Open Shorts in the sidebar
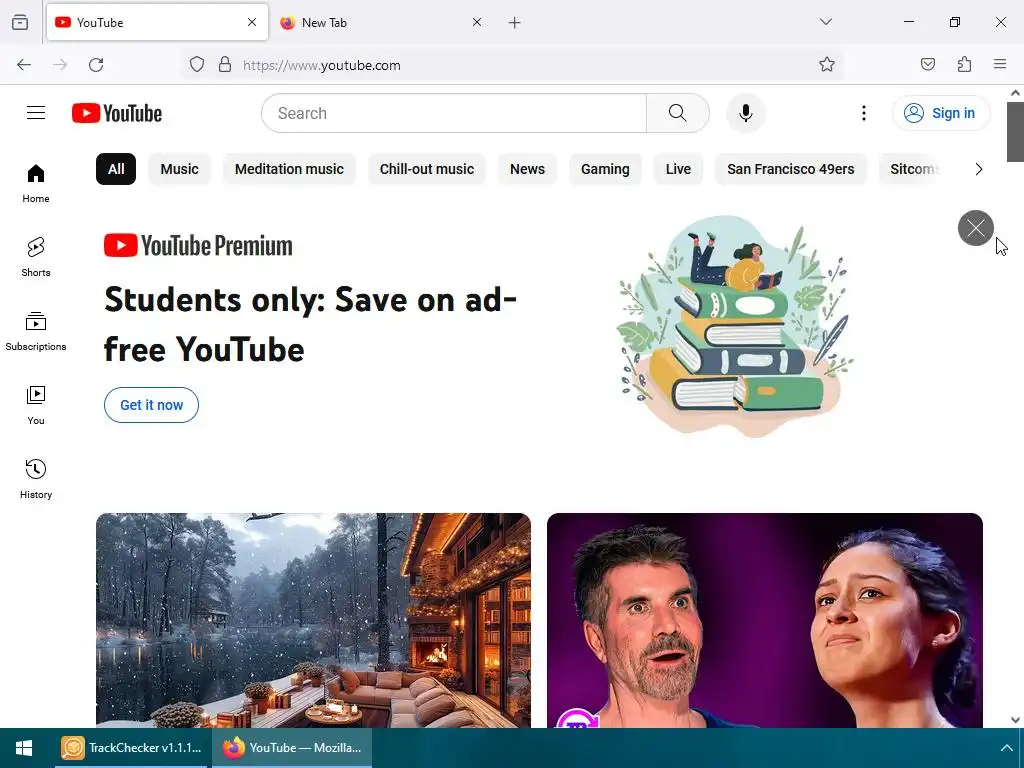Image resolution: width=1024 pixels, height=768 pixels. tap(36, 257)
